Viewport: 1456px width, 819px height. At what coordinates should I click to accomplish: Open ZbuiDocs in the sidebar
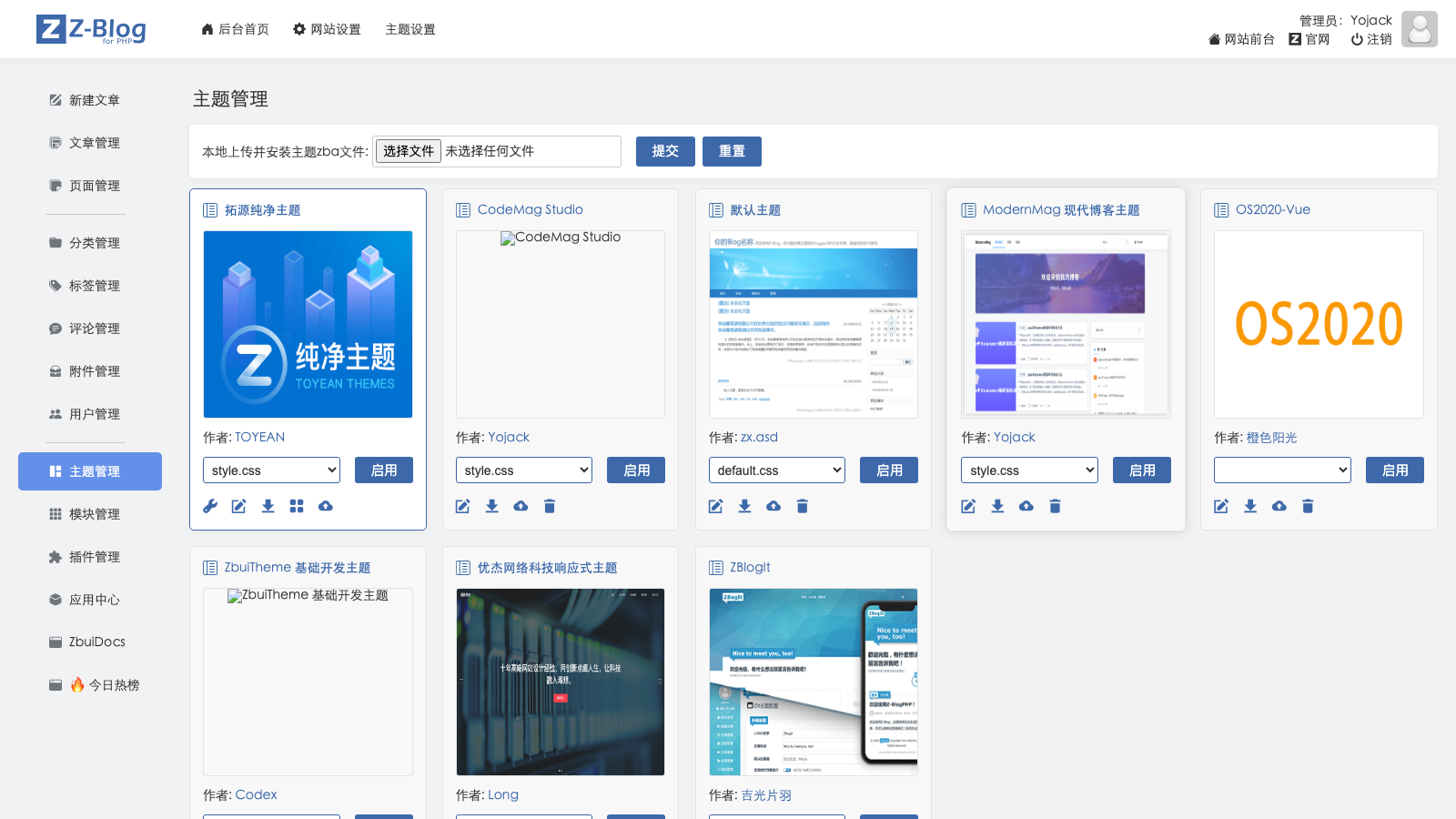[x=90, y=642]
